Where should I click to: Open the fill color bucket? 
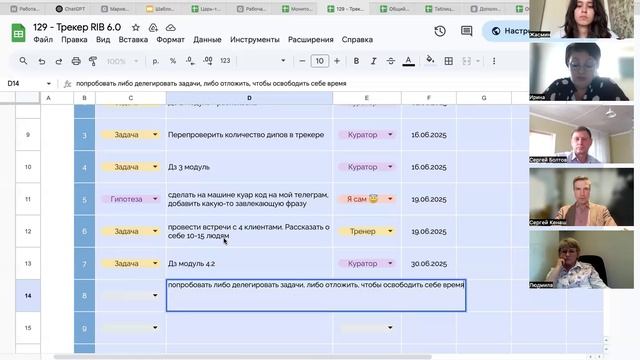pos(430,60)
